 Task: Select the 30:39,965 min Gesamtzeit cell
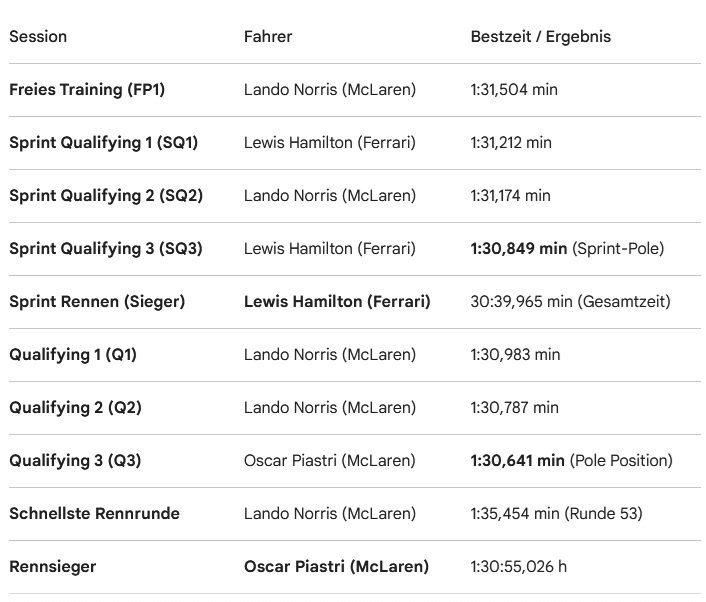click(x=570, y=301)
